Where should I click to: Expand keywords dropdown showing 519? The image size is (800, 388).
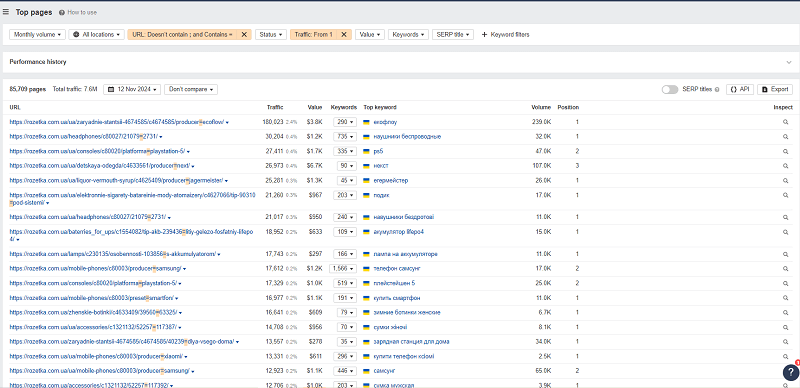coord(345,283)
